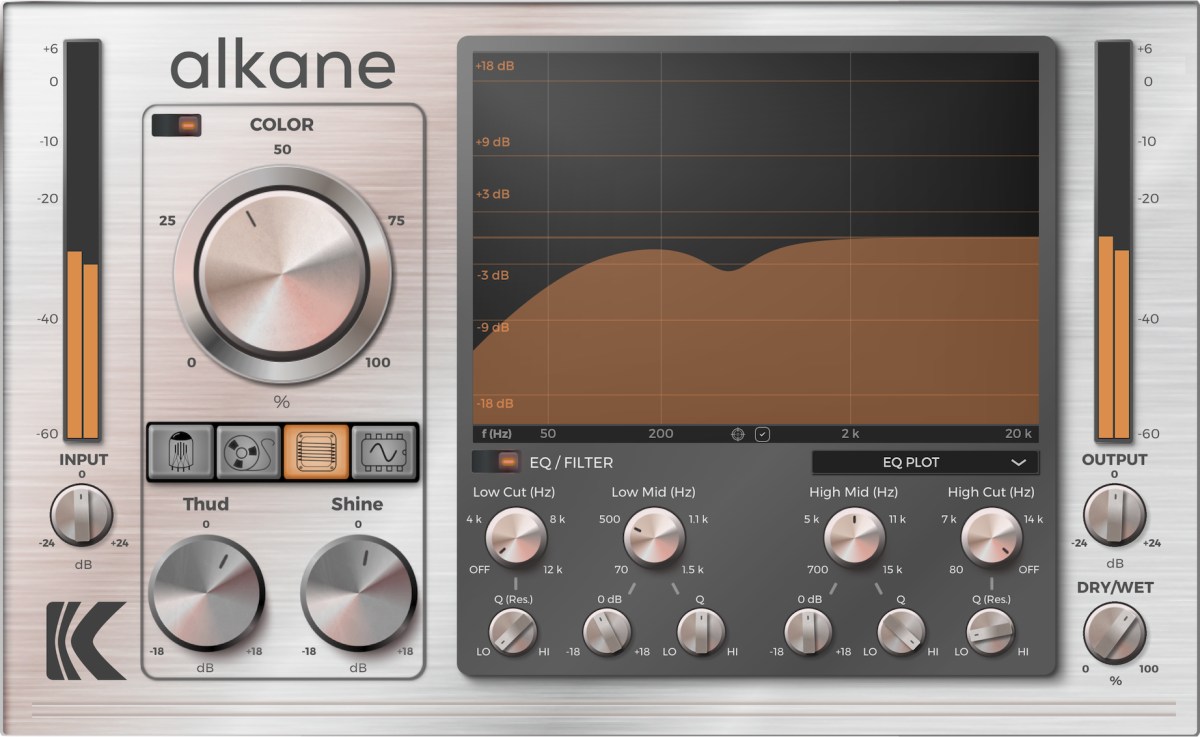Click the Low Mid (Hz) label
The width and height of the screenshot is (1200, 737).
click(654, 492)
